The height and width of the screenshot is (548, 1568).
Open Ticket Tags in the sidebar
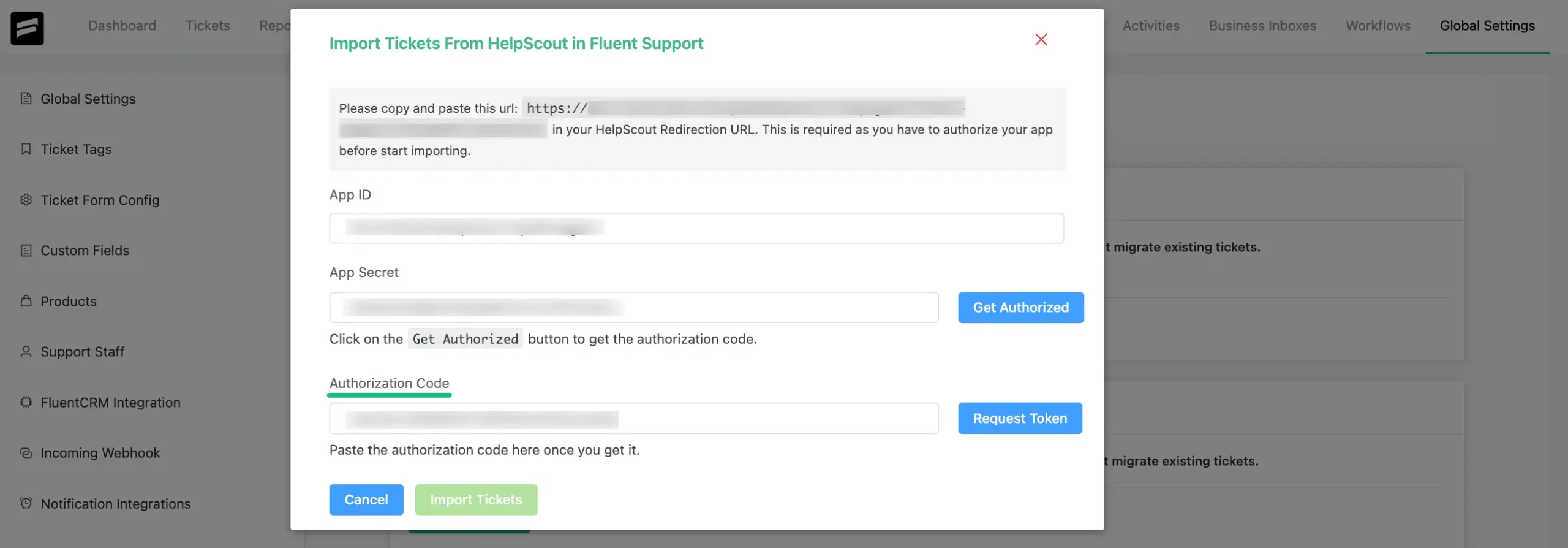click(76, 149)
